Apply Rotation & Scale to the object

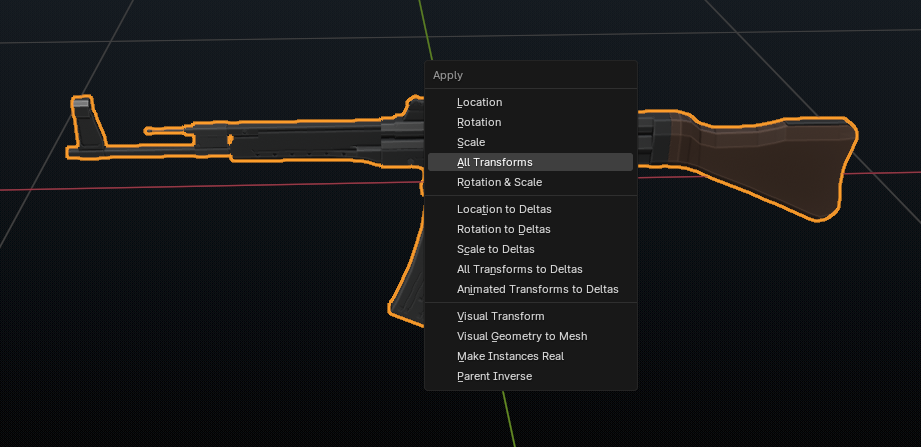pos(499,182)
